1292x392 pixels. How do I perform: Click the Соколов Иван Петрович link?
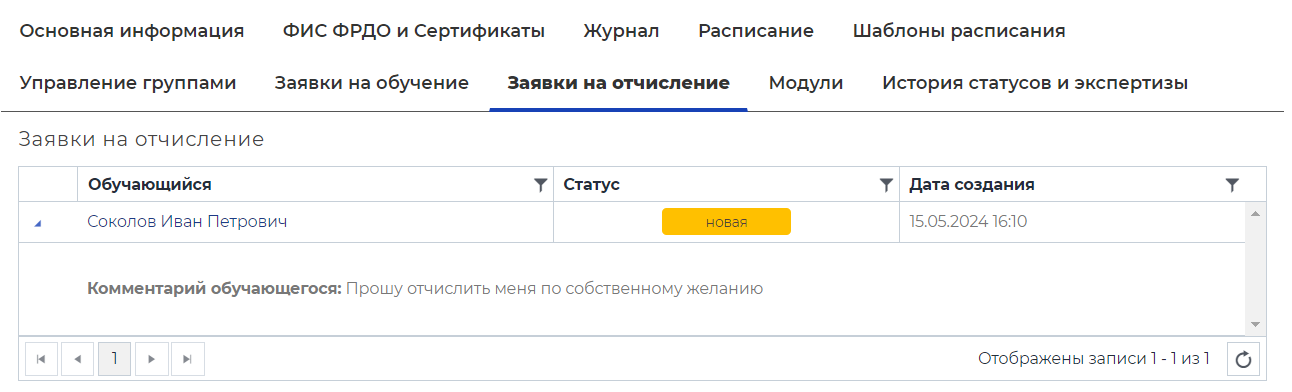[x=187, y=222]
